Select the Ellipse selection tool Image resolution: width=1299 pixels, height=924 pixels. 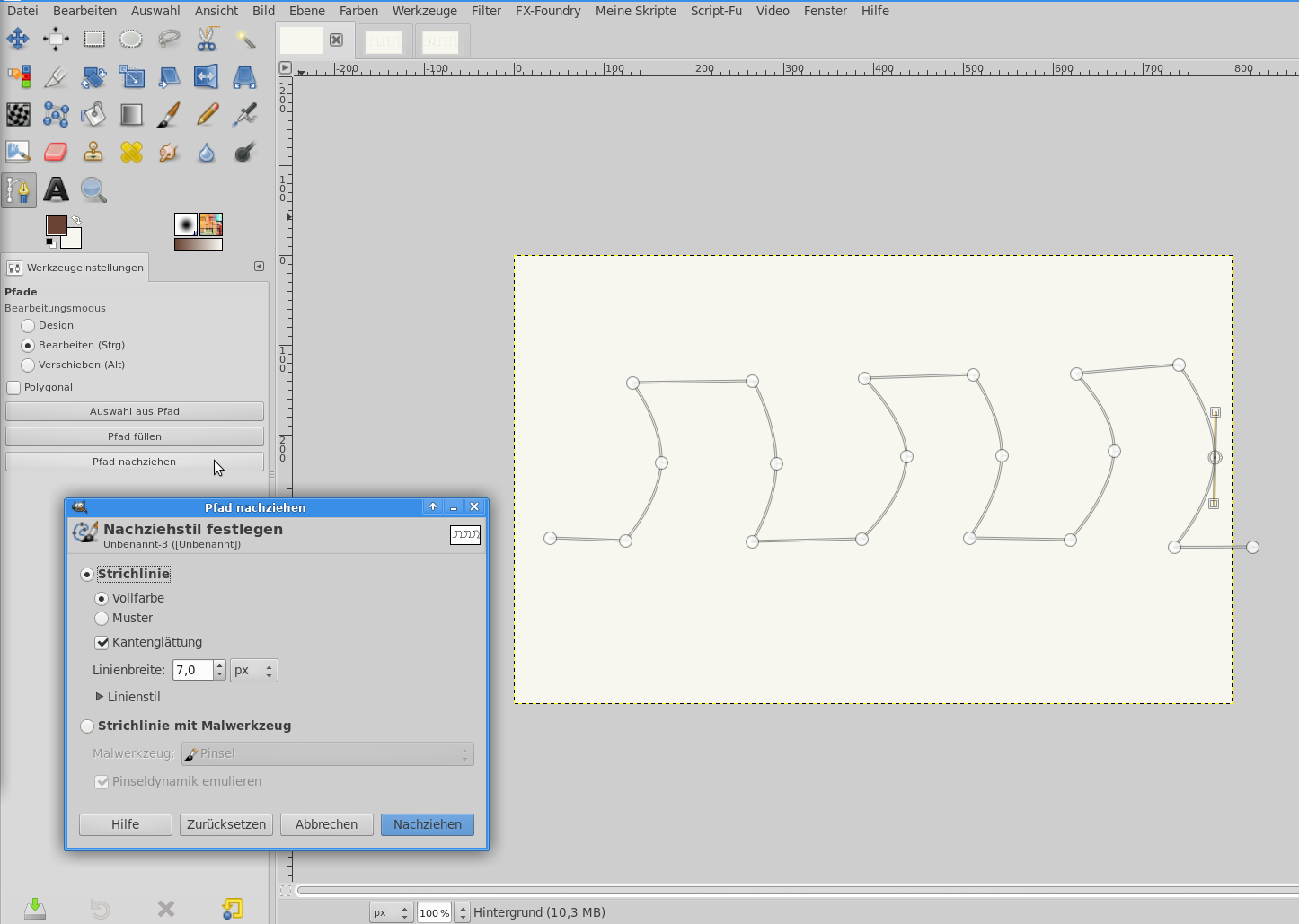(x=131, y=39)
